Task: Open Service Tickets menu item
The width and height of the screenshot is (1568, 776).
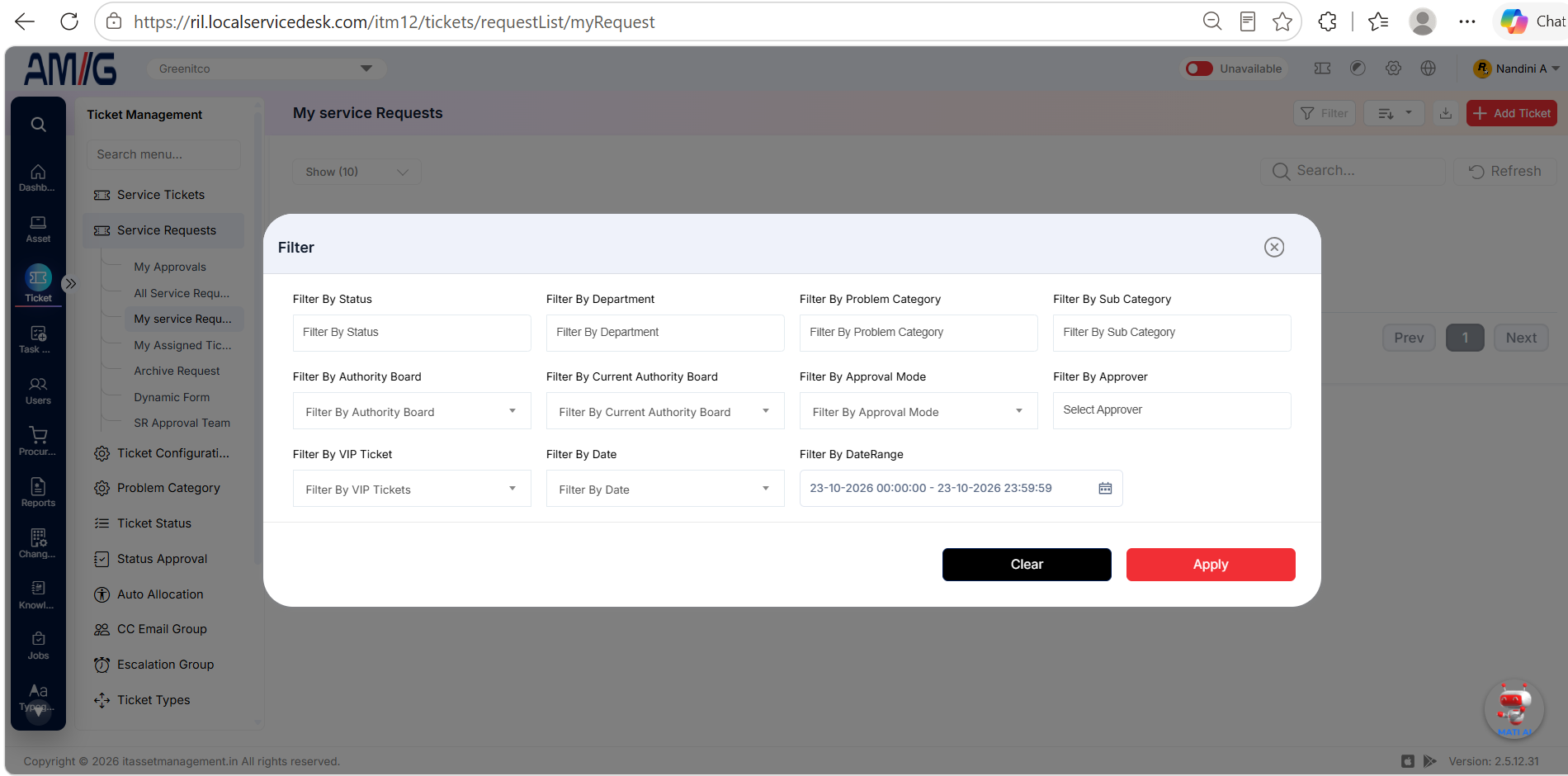Action: point(161,195)
